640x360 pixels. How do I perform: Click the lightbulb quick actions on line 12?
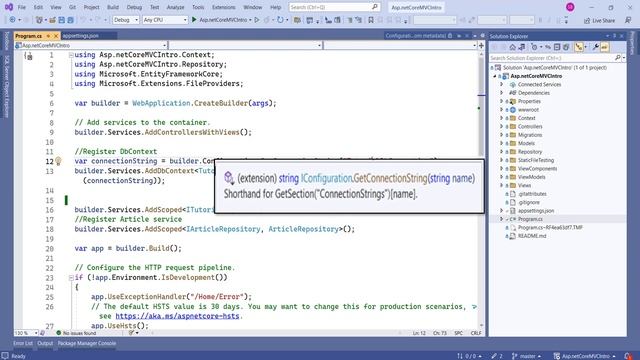(58, 161)
